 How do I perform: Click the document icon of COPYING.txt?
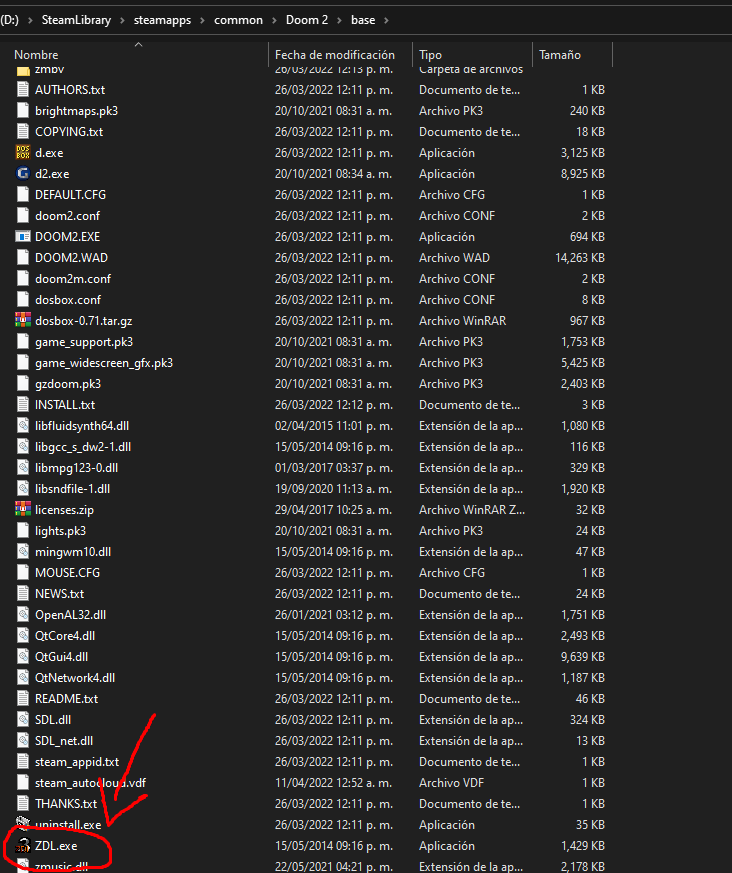point(23,132)
